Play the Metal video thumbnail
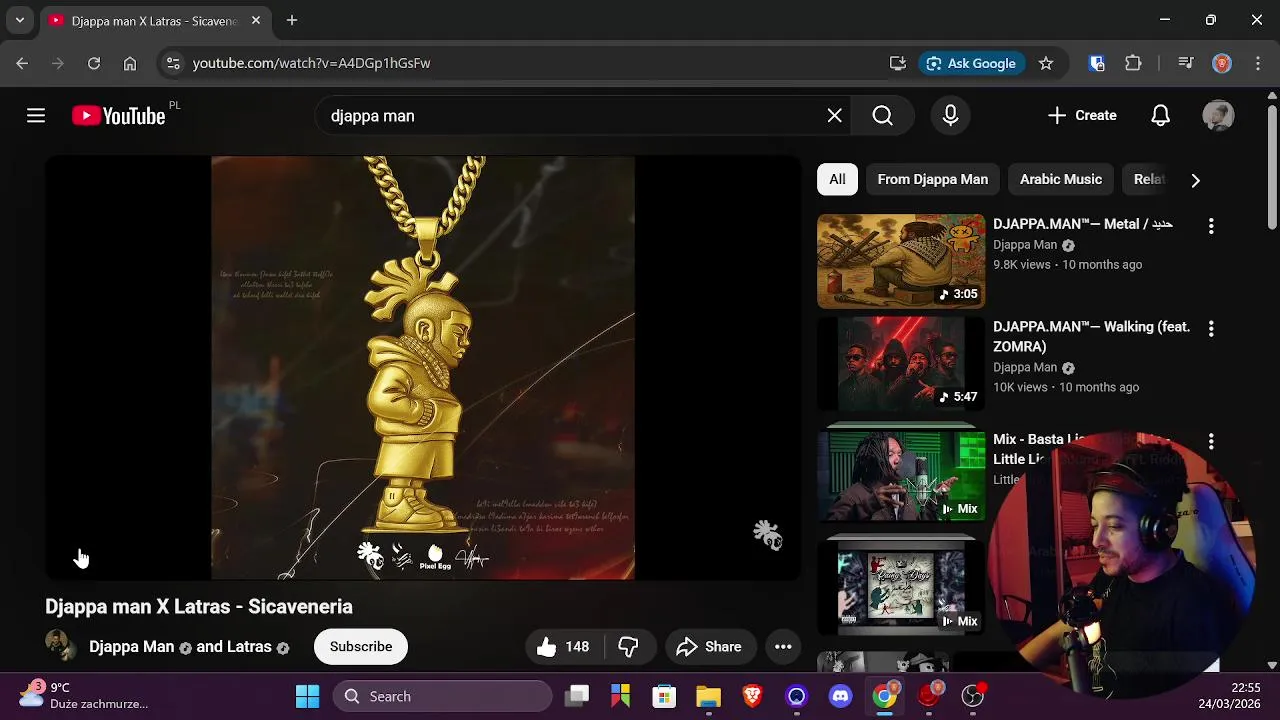The width and height of the screenshot is (1280, 720). click(901, 261)
